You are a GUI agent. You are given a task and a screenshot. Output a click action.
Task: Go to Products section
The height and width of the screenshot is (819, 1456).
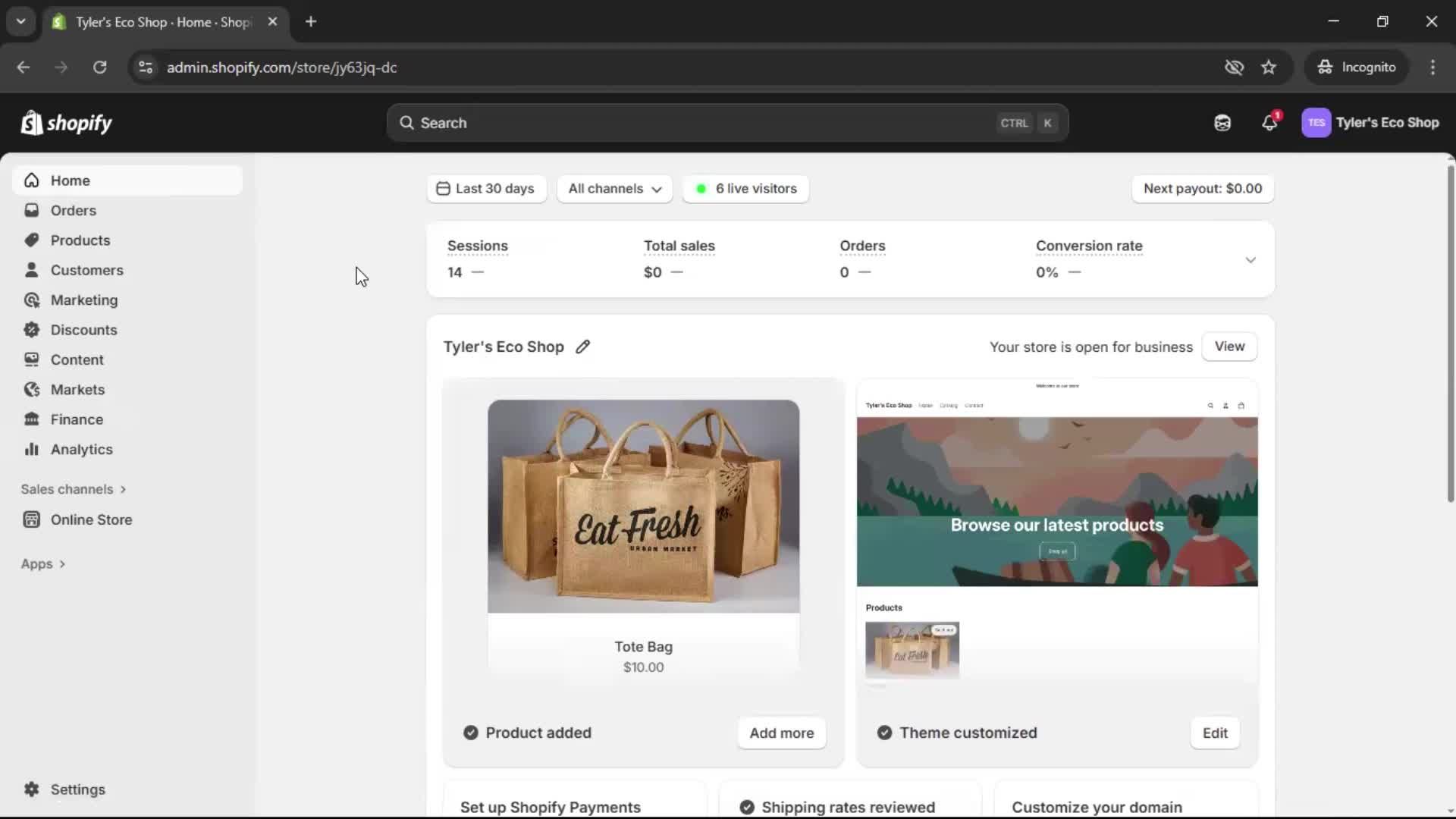tap(127, 240)
